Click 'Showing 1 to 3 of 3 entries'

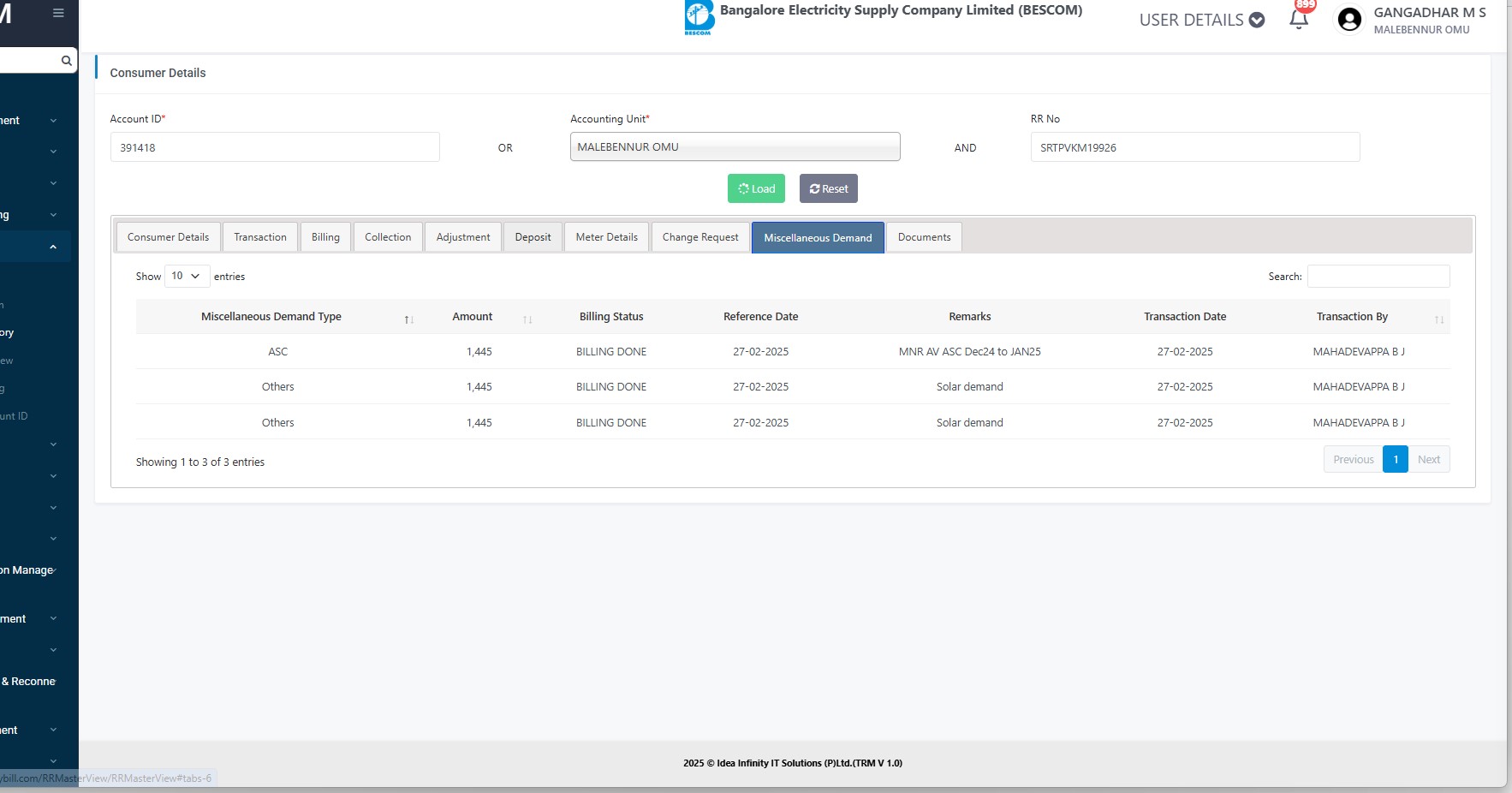click(200, 462)
